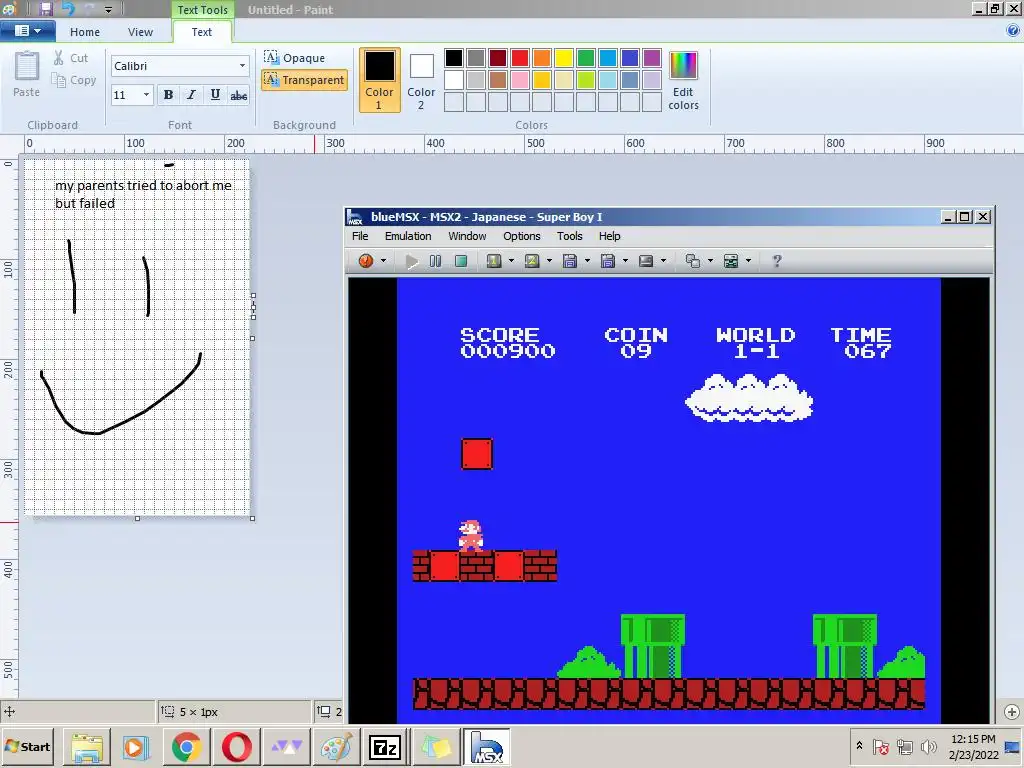Click the Save icon in Paint quick access toolbar
The image size is (1024, 768).
tap(46, 9)
